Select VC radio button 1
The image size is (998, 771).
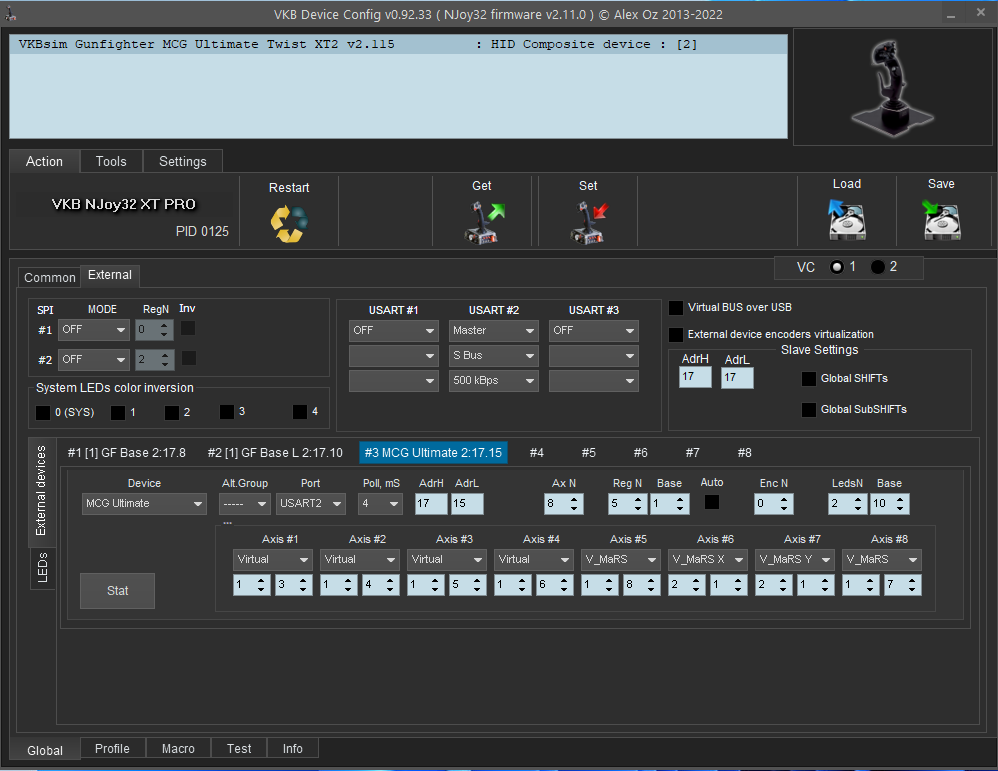(x=836, y=267)
